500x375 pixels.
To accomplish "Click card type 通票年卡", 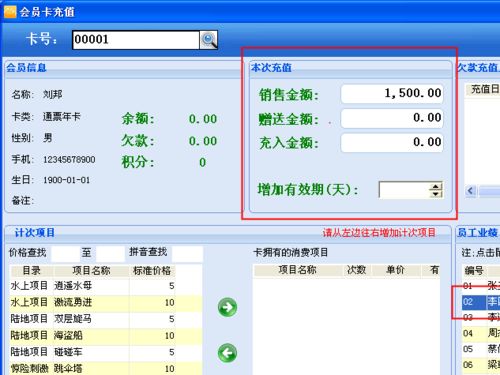I will tap(62, 117).
